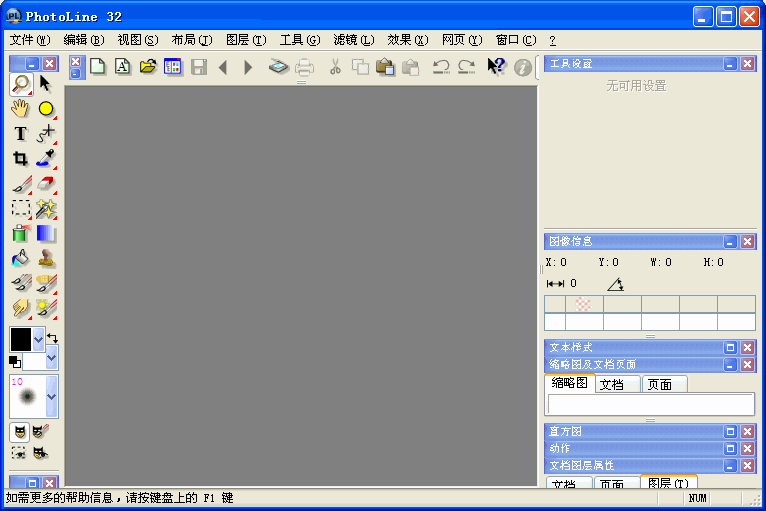This screenshot has width=766, height=511.
Task: Switch to the 缩略图 tab
Action: tap(570, 383)
